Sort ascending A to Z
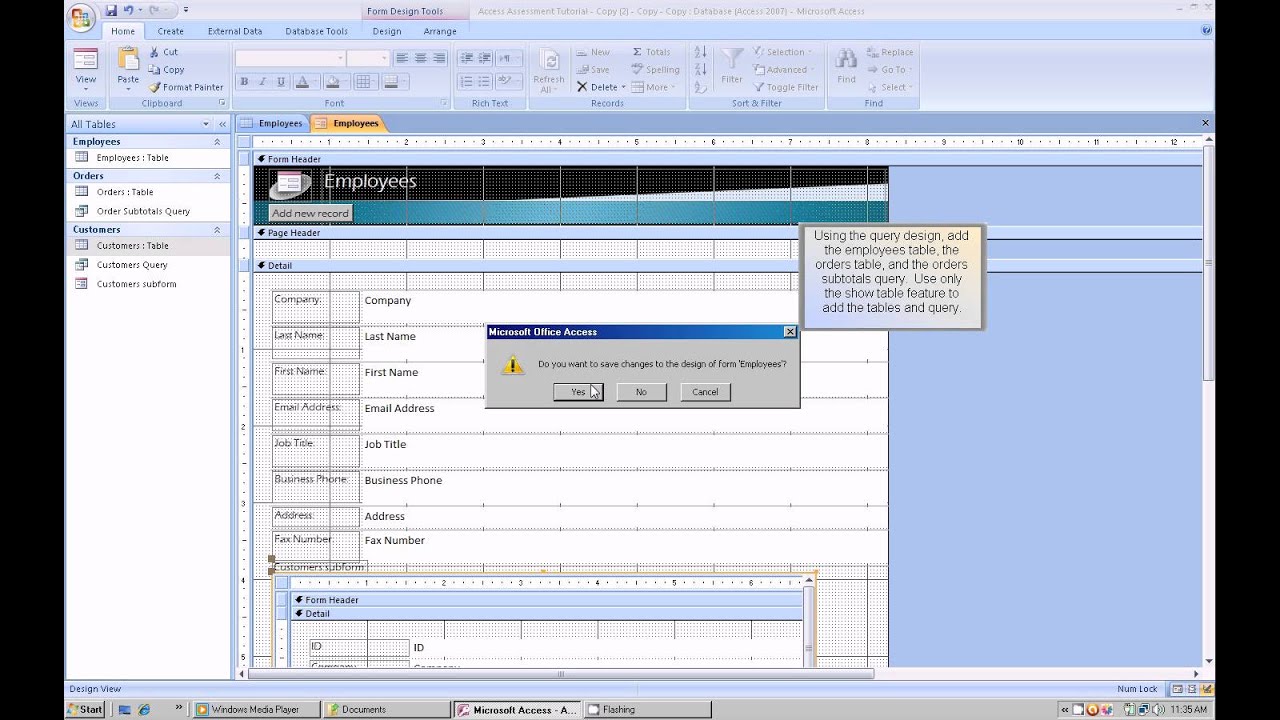Image resolution: width=1280 pixels, height=720 pixels. (x=701, y=52)
